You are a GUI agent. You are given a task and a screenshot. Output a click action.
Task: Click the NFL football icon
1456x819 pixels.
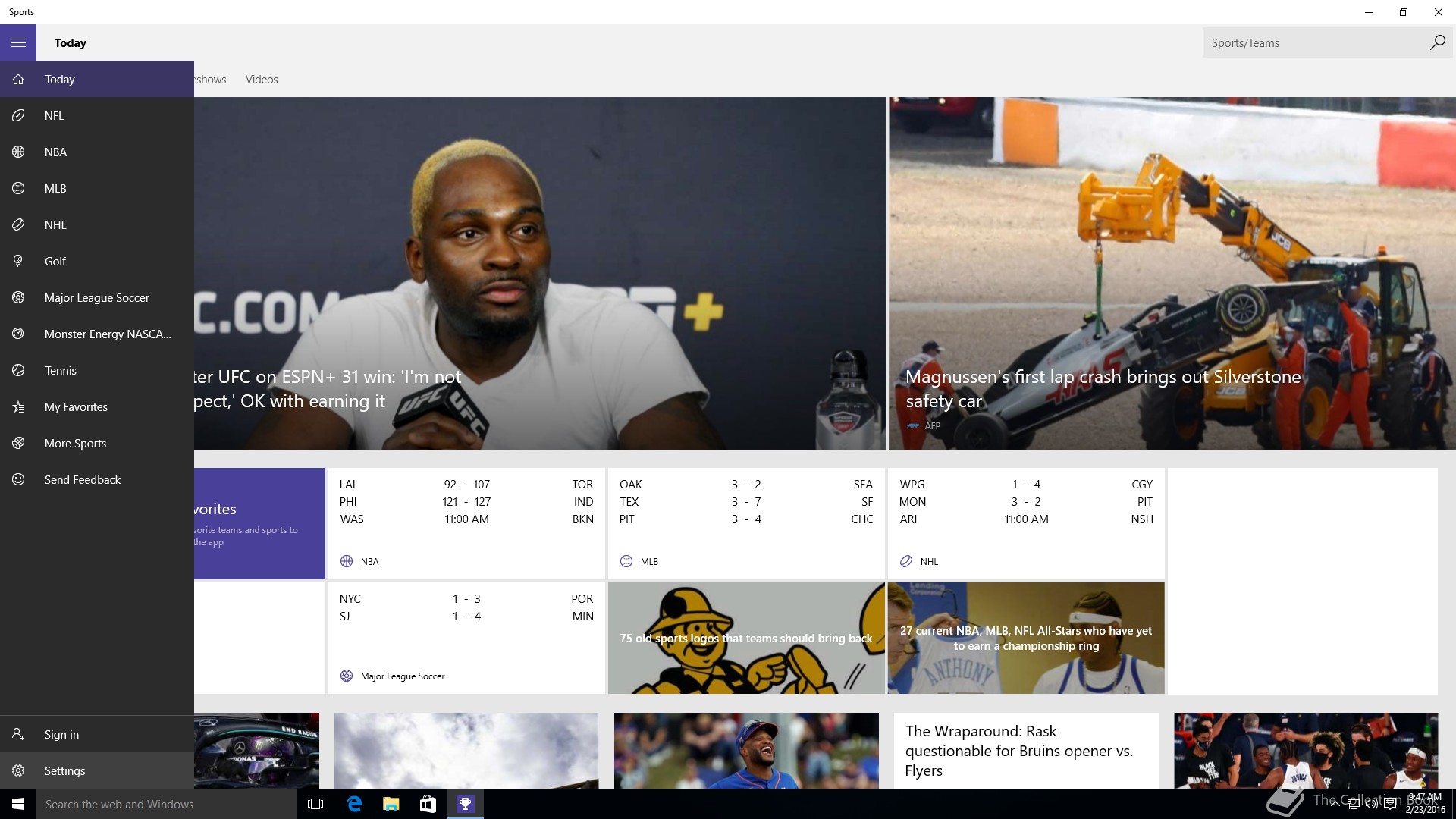(18, 116)
